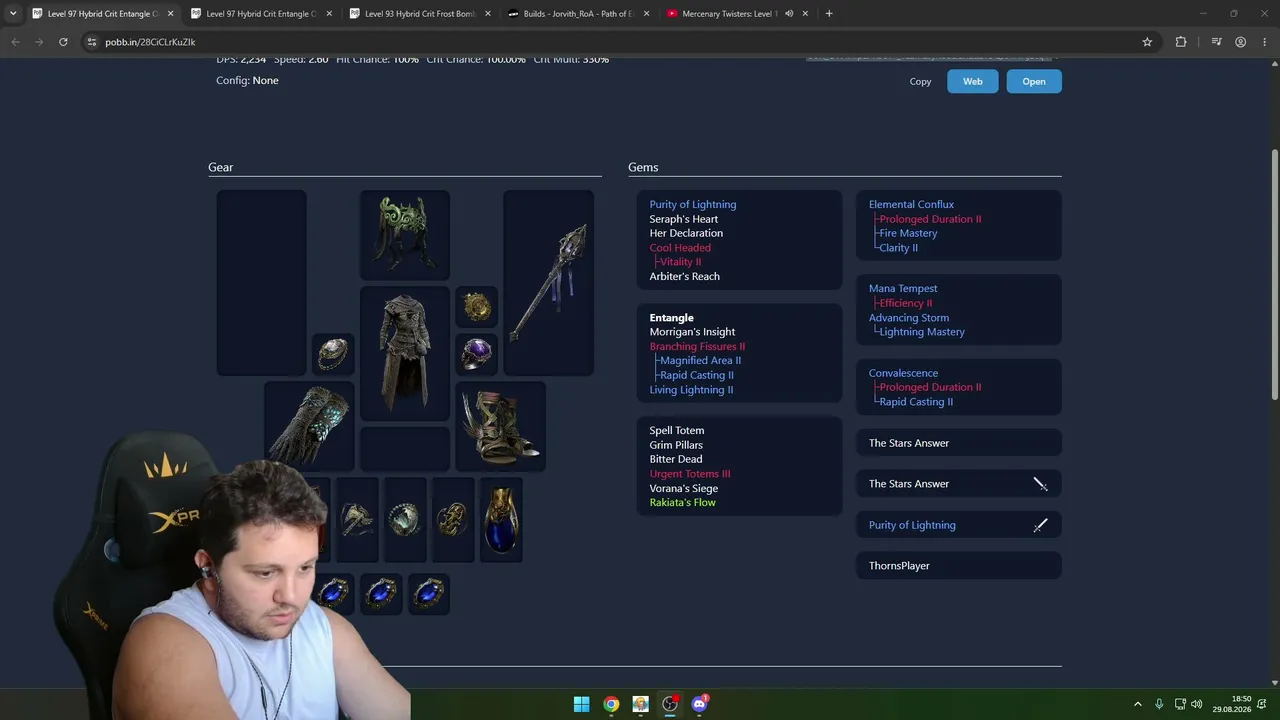This screenshot has height=720, width=1280.
Task: Select the Living Lightning II gem
Action: click(691, 390)
